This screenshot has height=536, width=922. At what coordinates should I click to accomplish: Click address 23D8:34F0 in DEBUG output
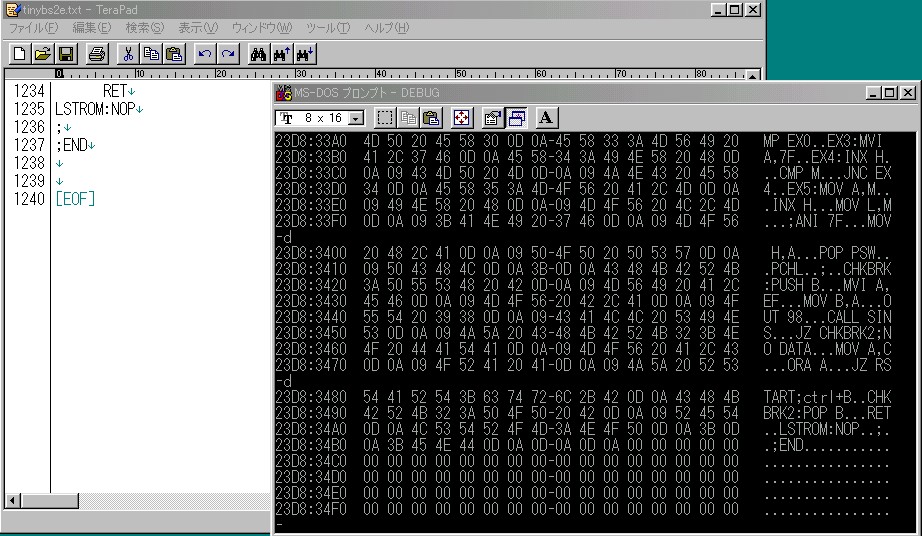coord(311,508)
